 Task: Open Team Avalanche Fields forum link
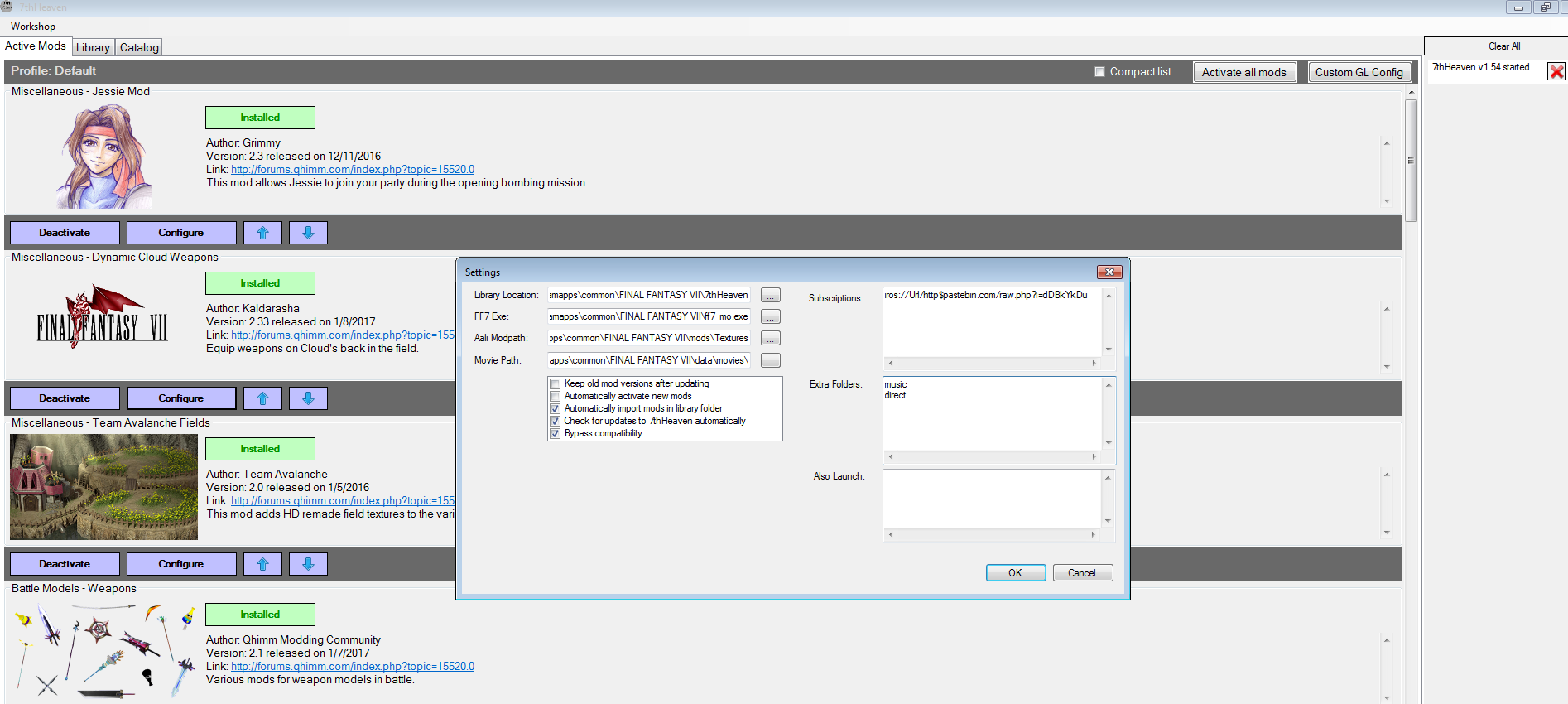click(343, 501)
